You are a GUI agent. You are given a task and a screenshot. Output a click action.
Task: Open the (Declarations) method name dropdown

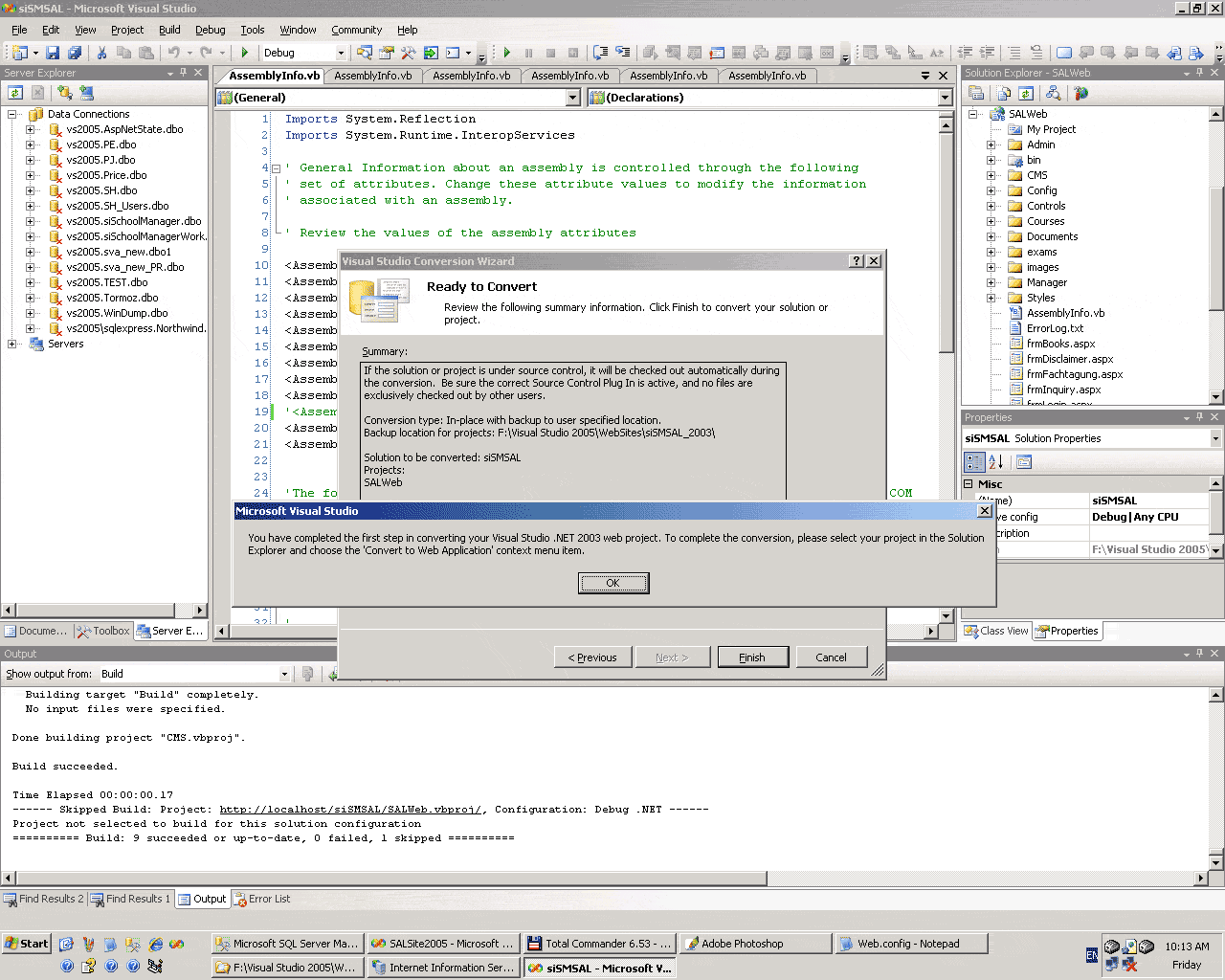[945, 98]
